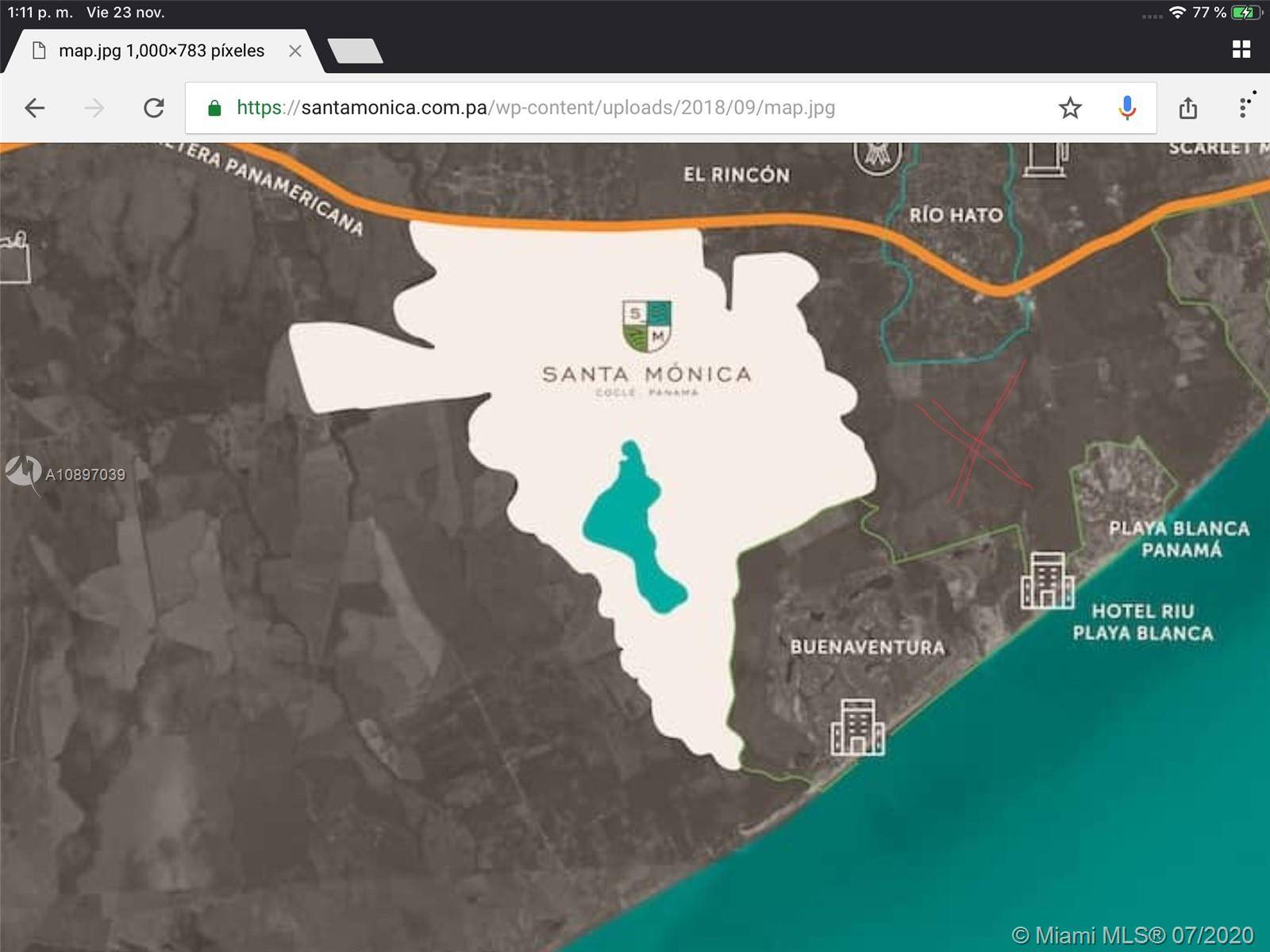Focus the santamonica.com.pa address bar
The width and height of the screenshot is (1270, 952).
pyautogui.click(x=671, y=108)
